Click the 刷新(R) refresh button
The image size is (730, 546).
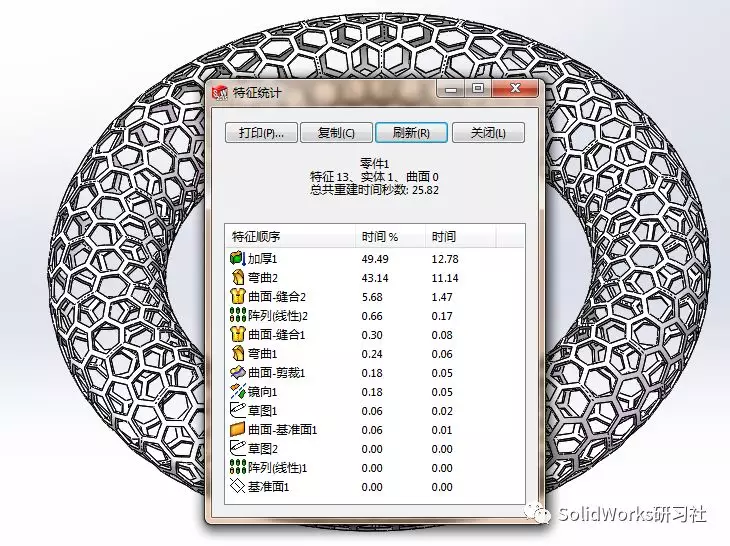411,133
